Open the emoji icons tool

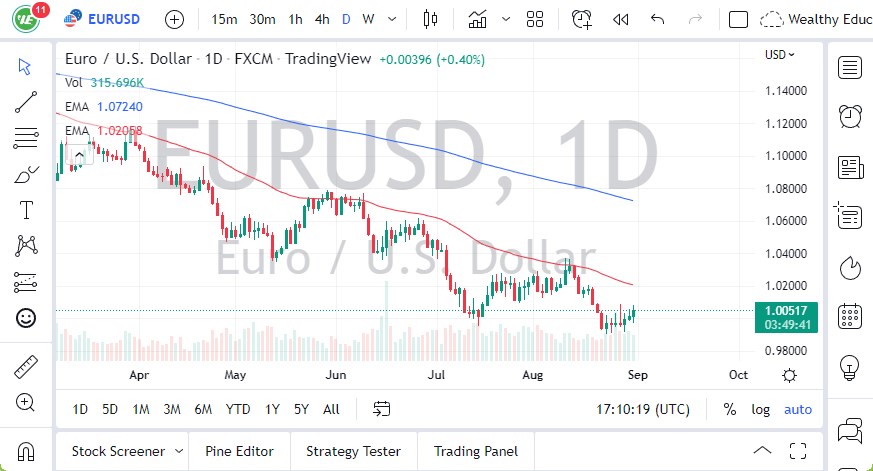tap(26, 318)
